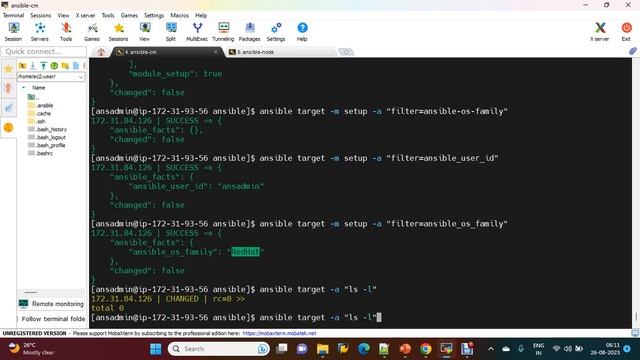
Task: Open the Help menu
Action: click(x=201, y=16)
